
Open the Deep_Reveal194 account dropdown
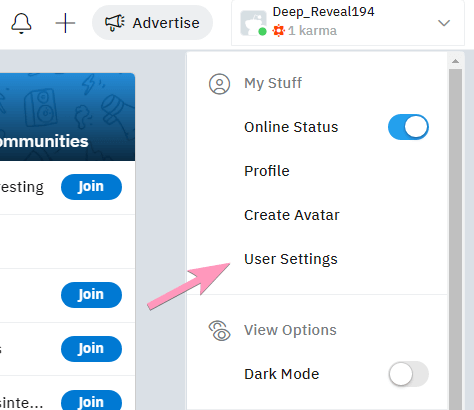coord(348,23)
